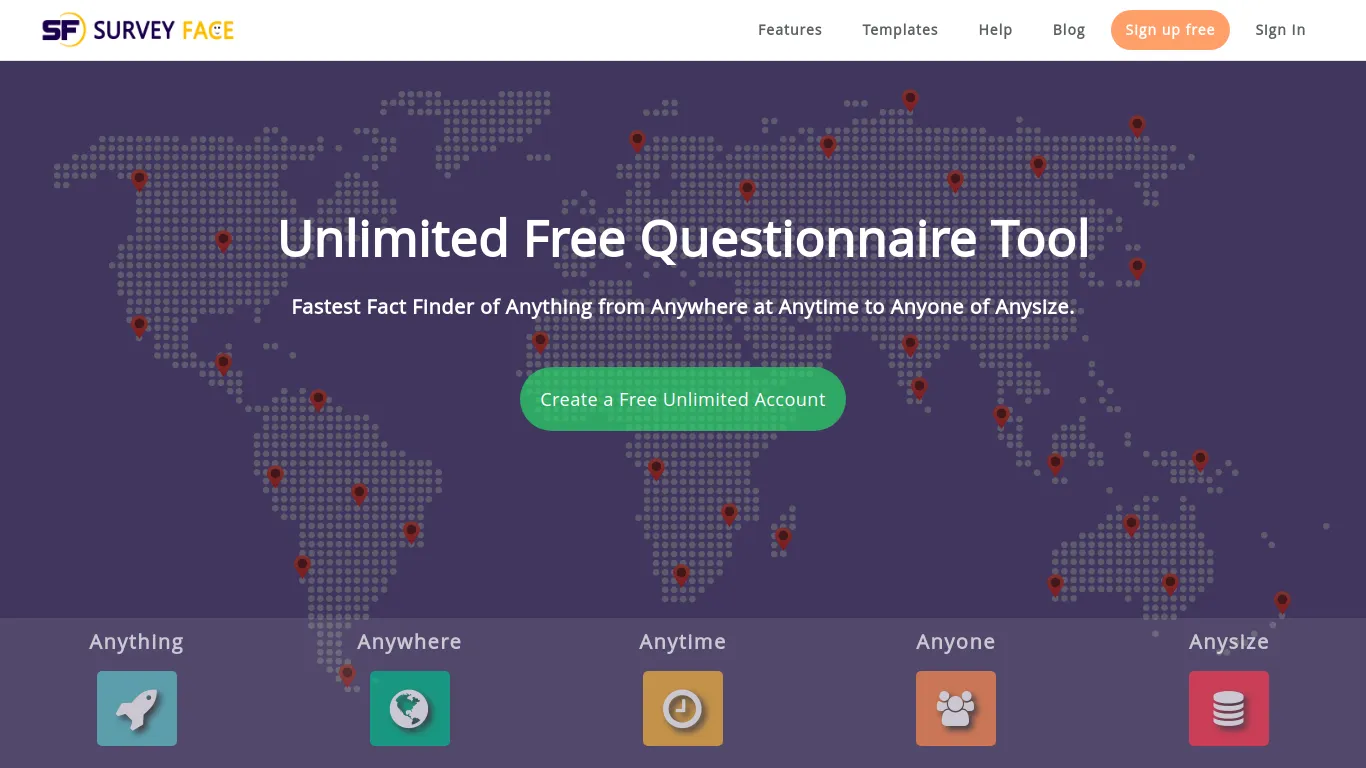Open the Features menu item
Screen dimensions: 1366x768
click(790, 30)
